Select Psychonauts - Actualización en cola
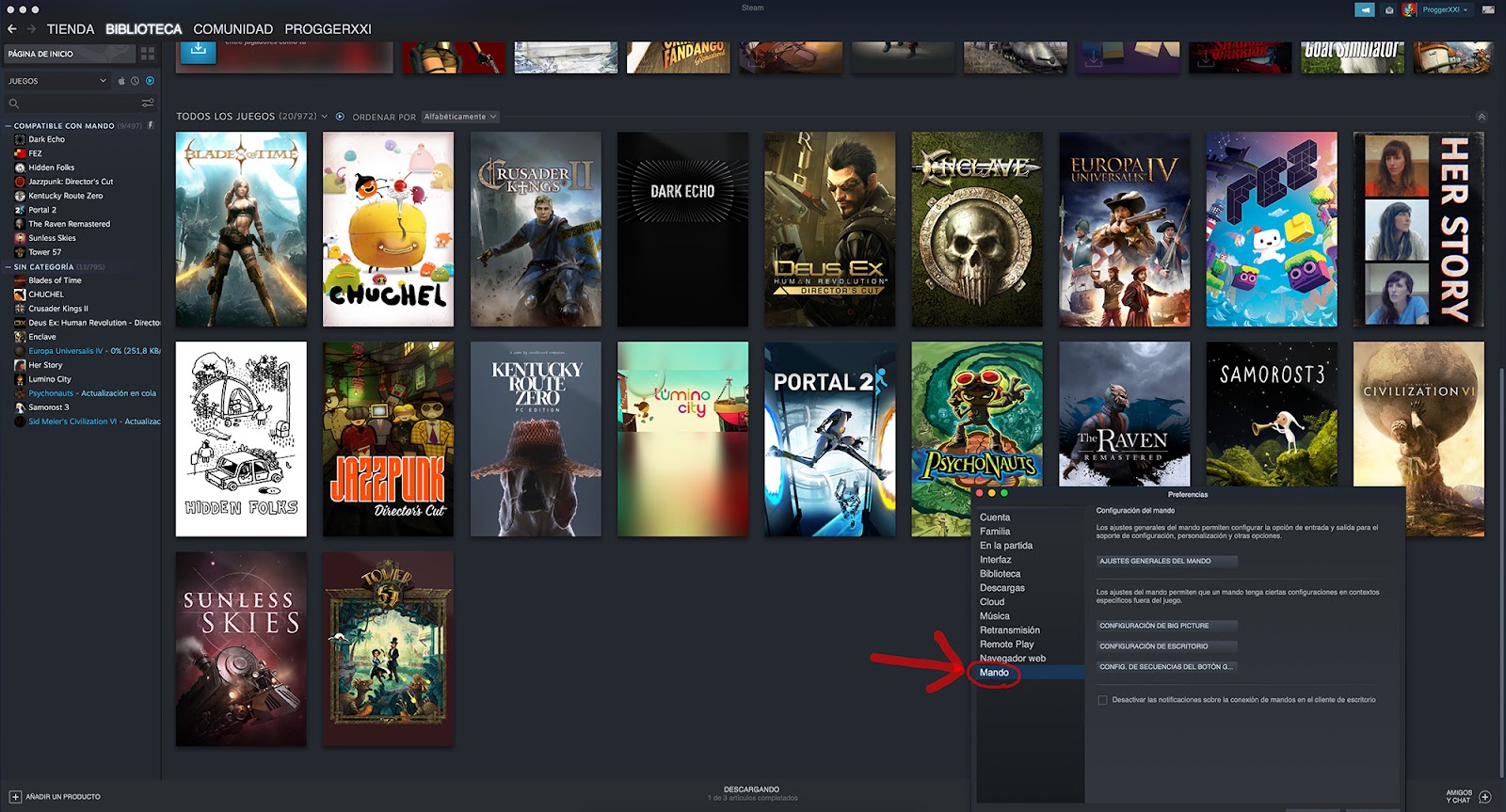Image resolution: width=1506 pixels, height=812 pixels. pos(92,393)
